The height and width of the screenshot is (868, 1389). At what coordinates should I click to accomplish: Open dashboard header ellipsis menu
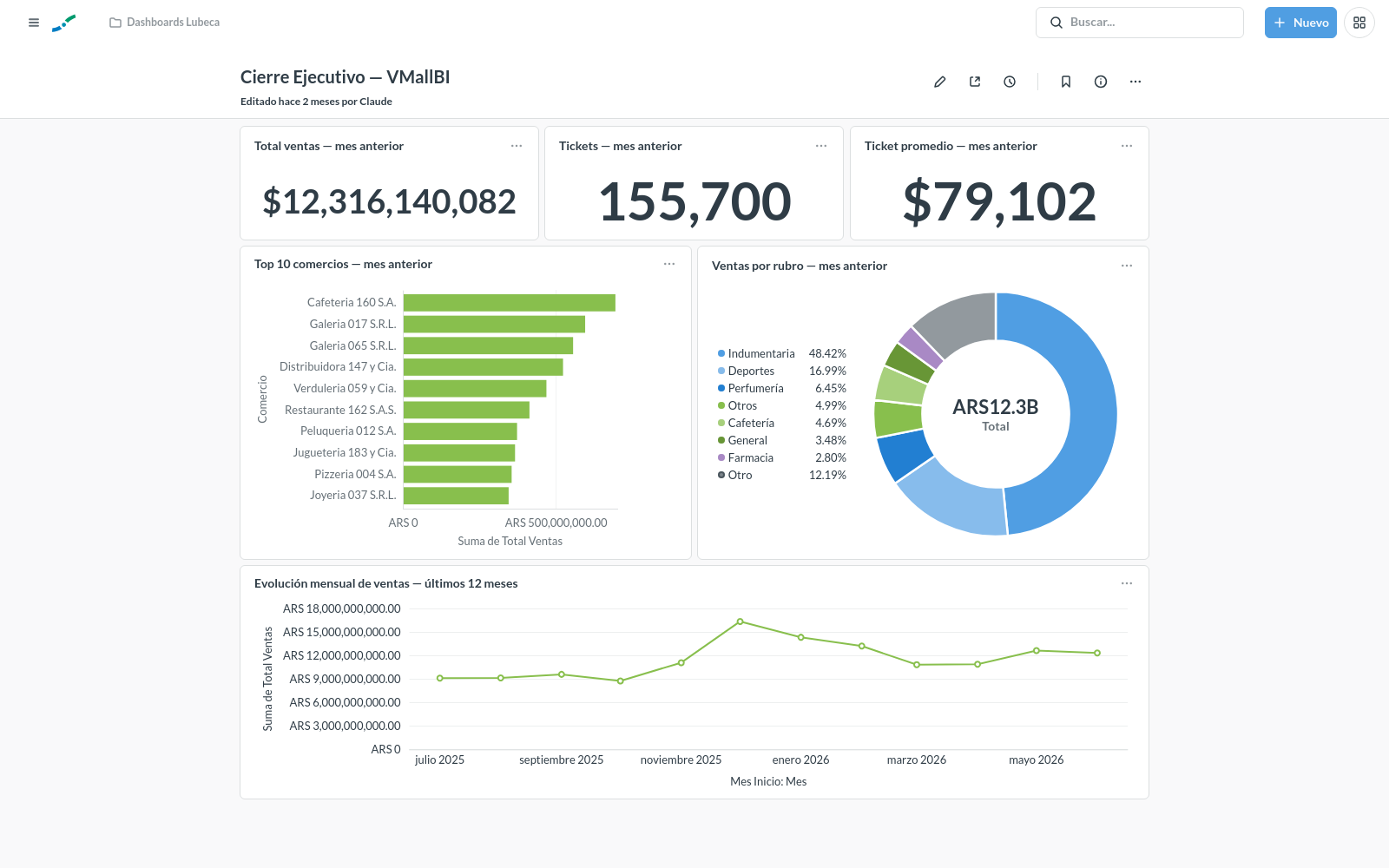coord(1136,82)
